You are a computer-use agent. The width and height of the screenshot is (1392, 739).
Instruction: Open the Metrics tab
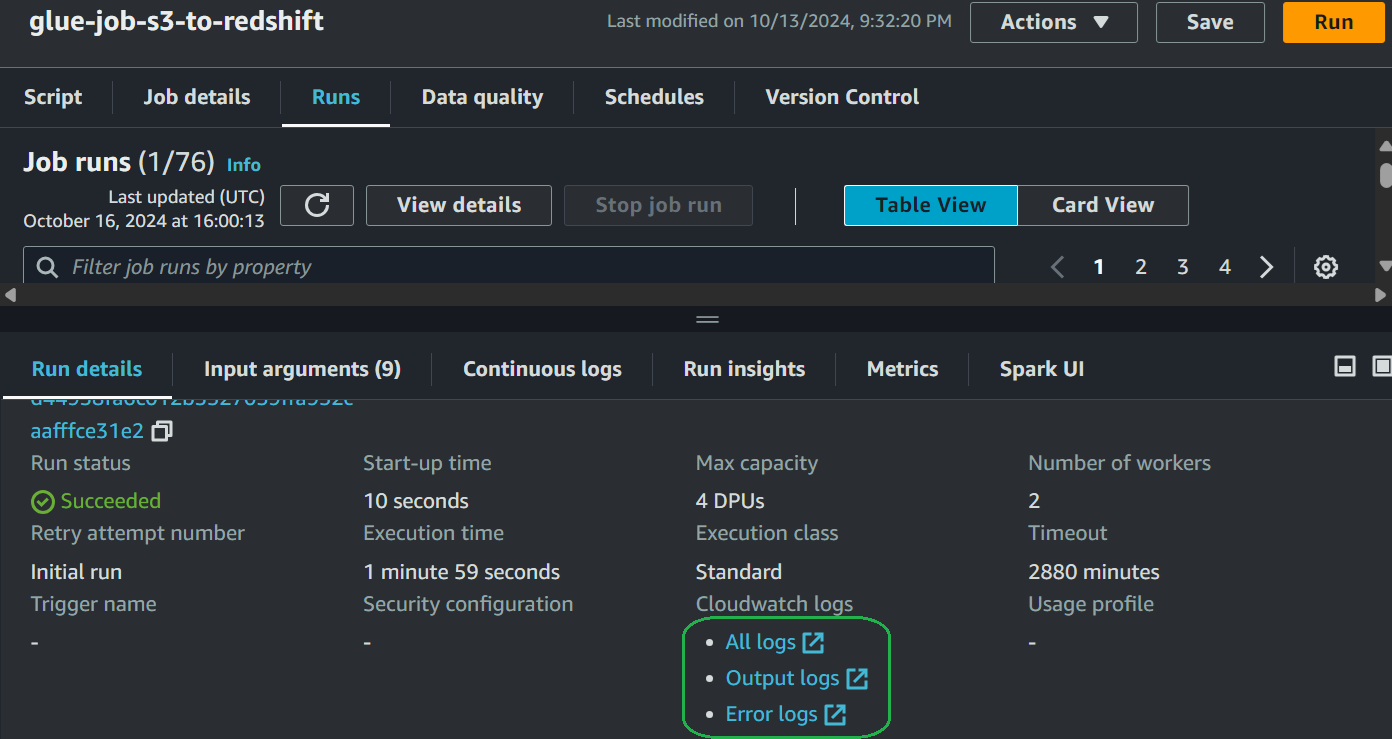tap(902, 369)
